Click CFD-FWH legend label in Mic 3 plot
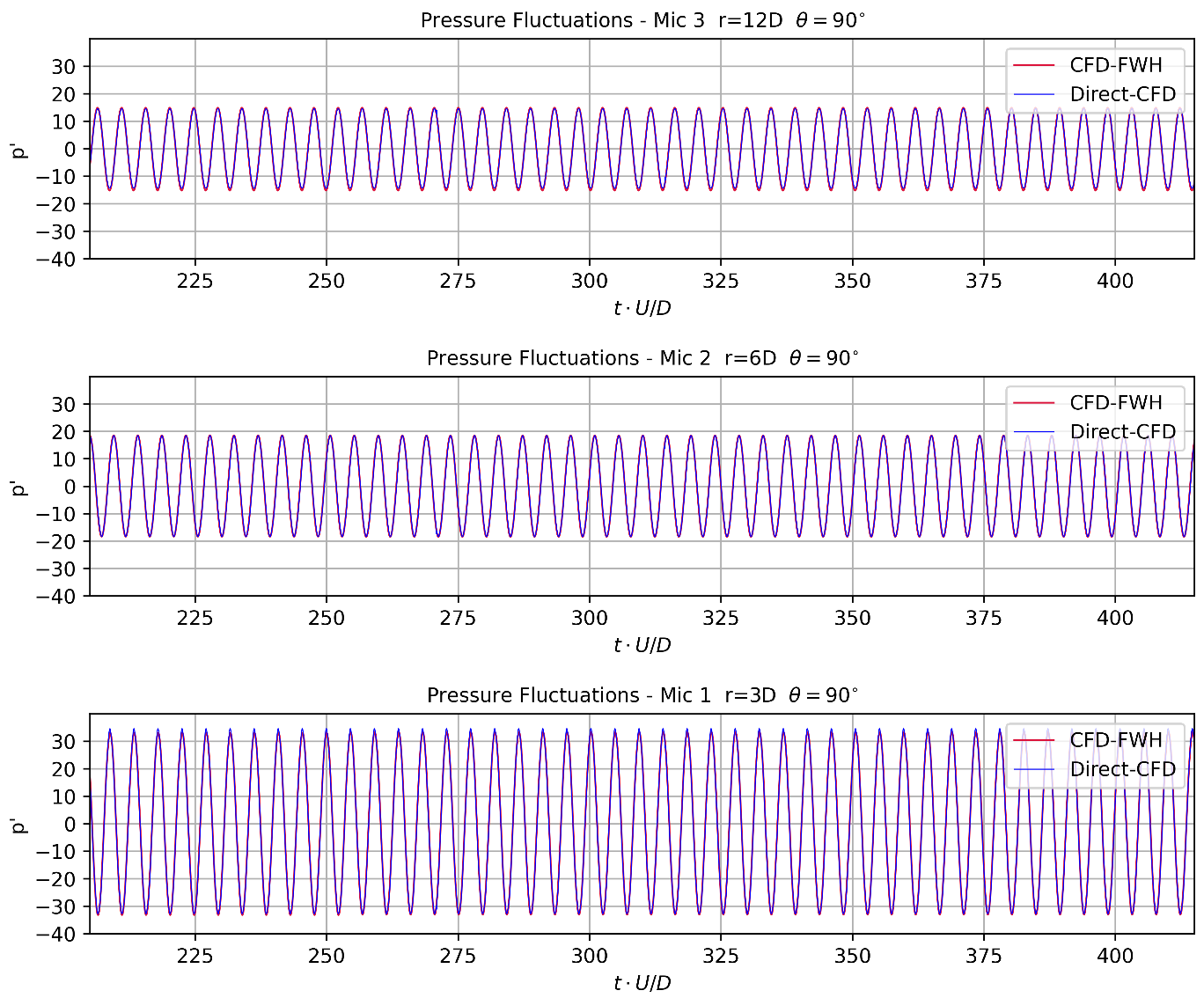This screenshot has height=998, width=1204. (x=1115, y=65)
